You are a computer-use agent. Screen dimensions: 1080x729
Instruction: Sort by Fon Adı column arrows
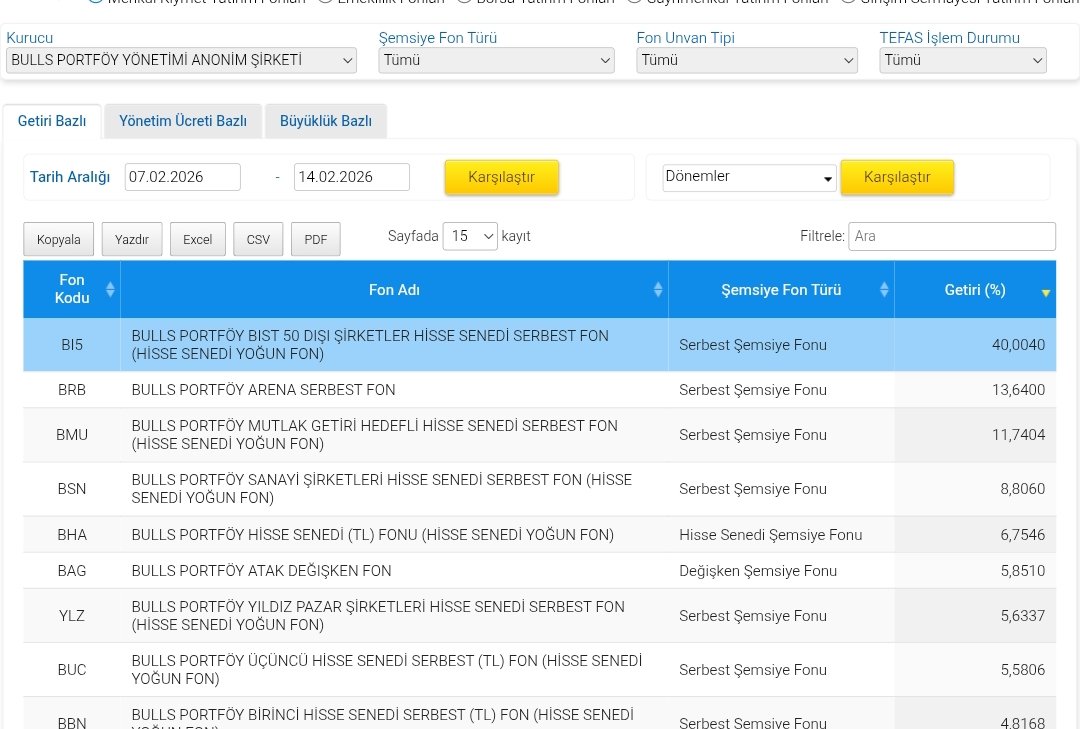(658, 289)
